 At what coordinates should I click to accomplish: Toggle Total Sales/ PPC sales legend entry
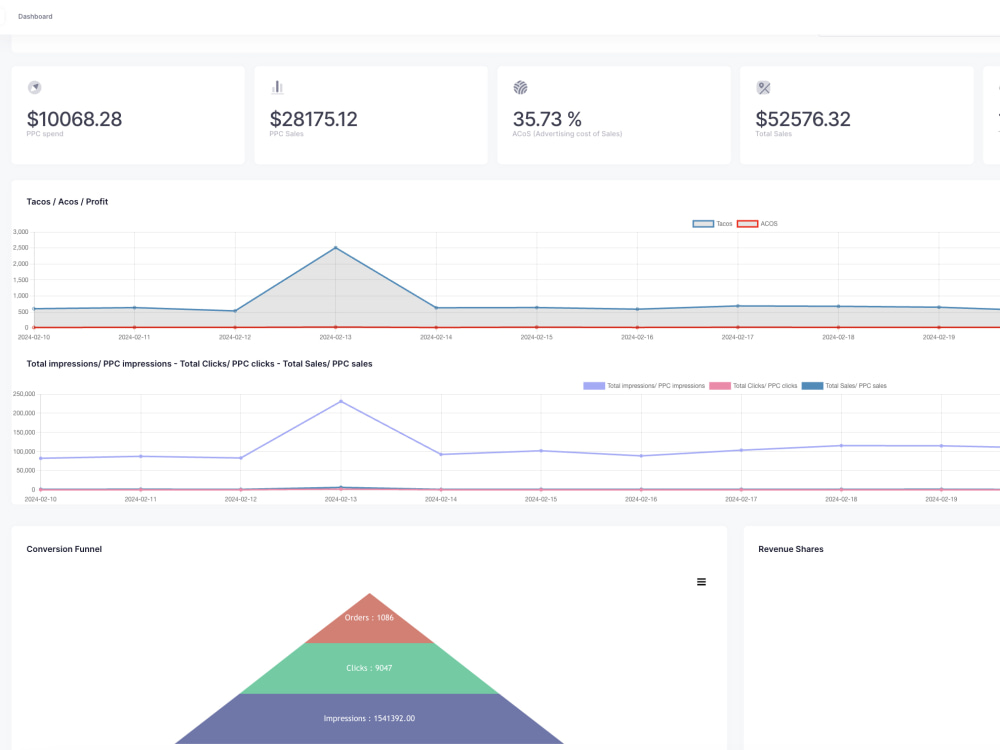click(855, 385)
